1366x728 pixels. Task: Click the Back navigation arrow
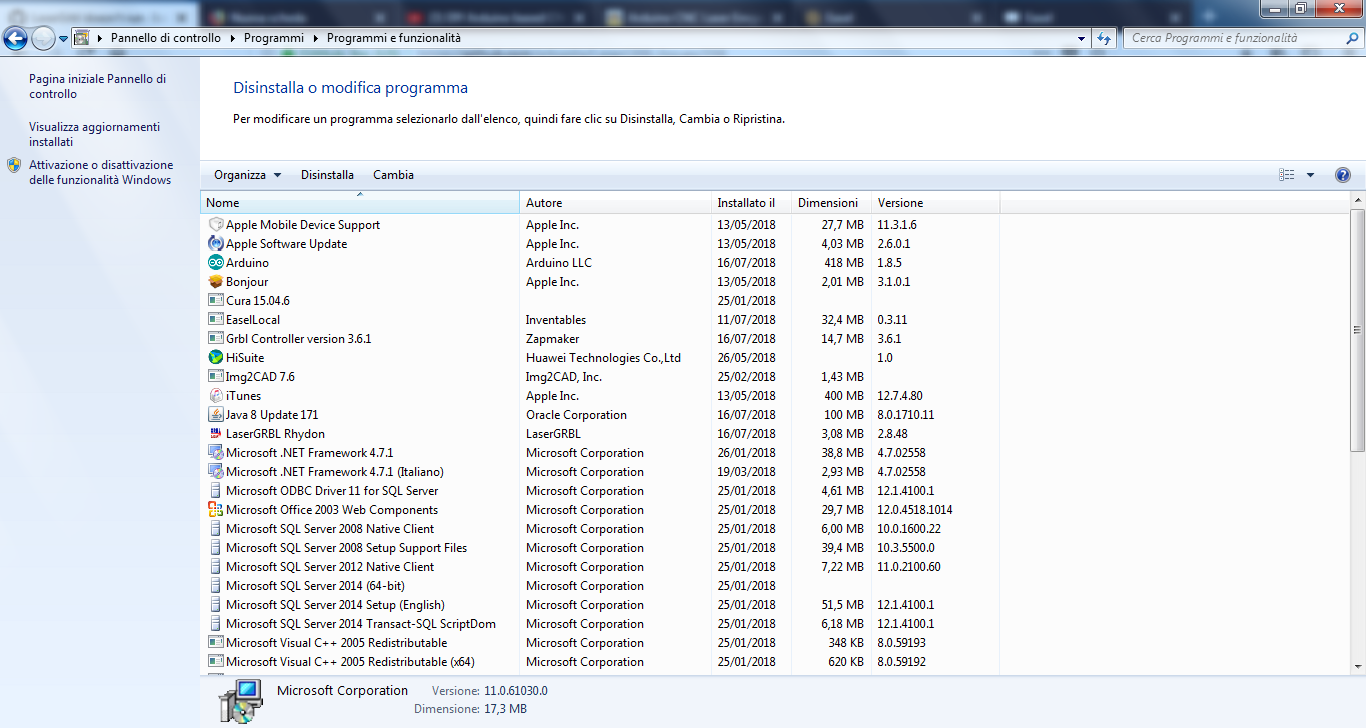pos(16,39)
